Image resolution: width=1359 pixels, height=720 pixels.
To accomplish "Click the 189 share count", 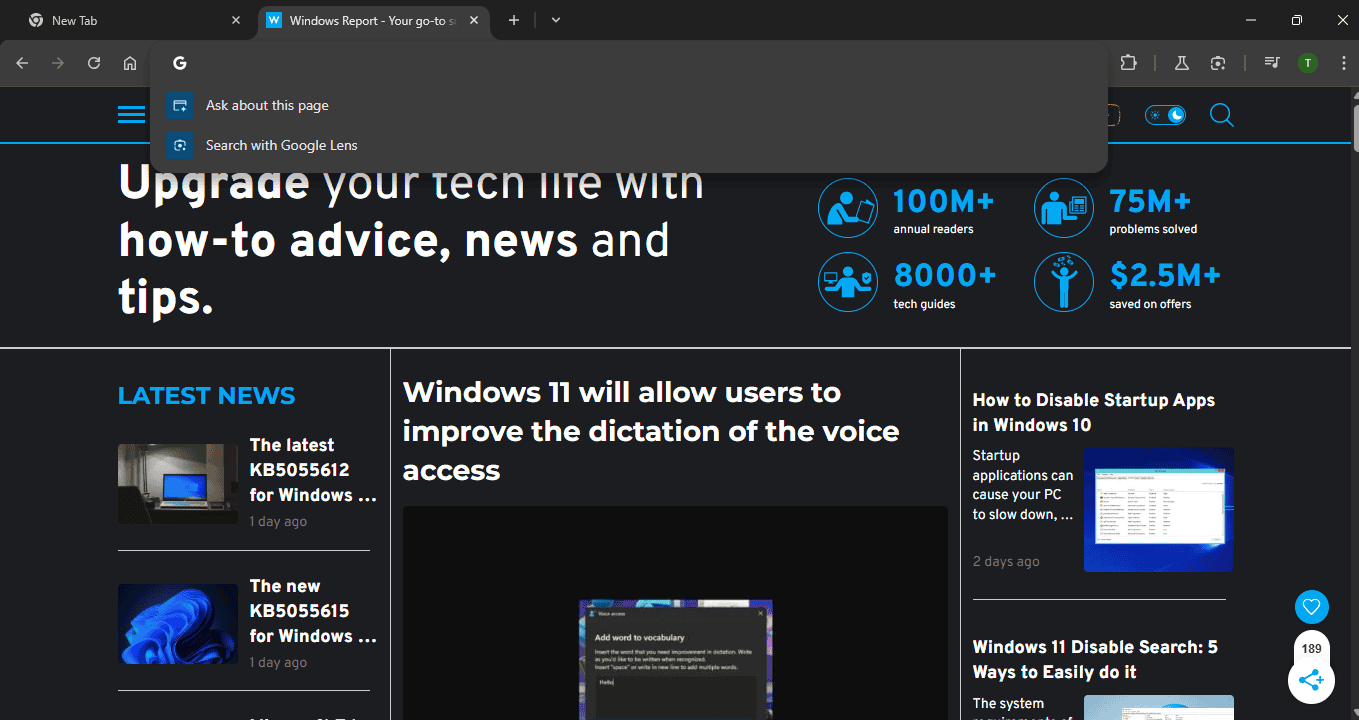I will point(1311,649).
